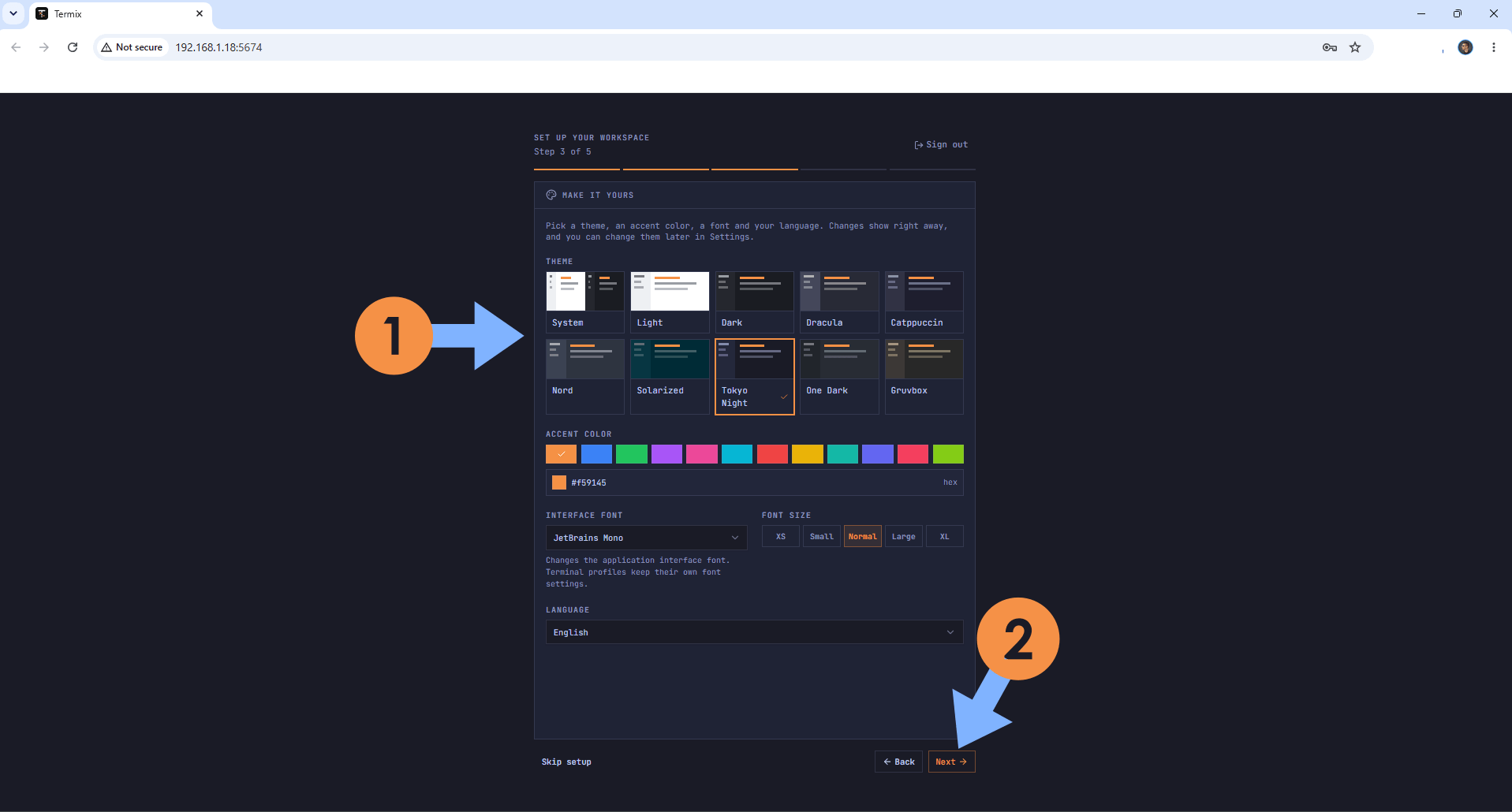Viewport: 1512px width, 812px height.
Task: Choose the Dark theme
Action: [754, 302]
